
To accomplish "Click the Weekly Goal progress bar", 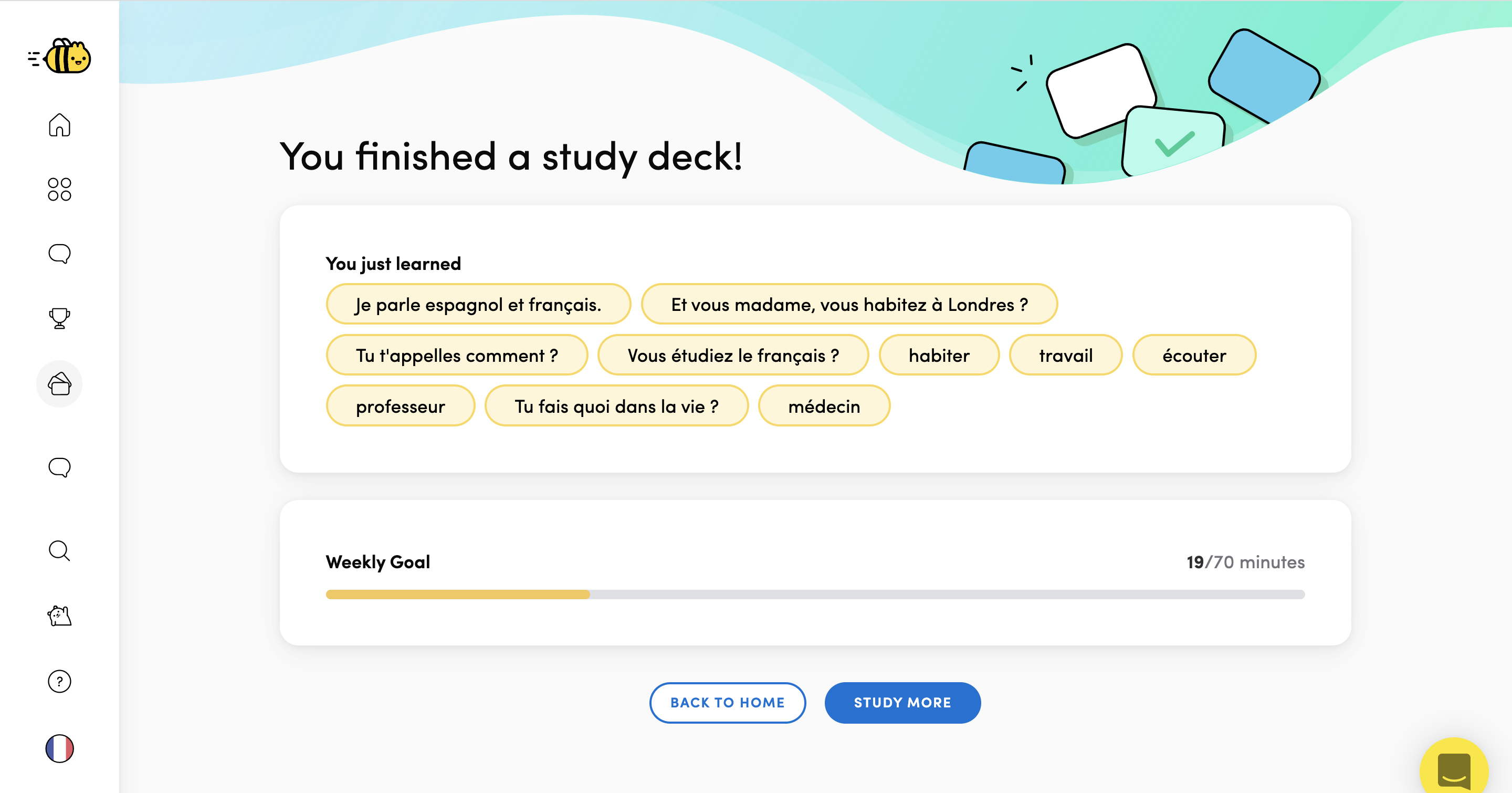I will point(815,594).
